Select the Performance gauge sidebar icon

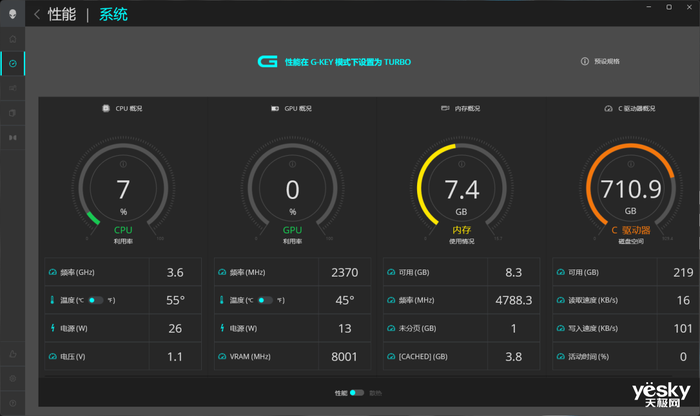12,63
